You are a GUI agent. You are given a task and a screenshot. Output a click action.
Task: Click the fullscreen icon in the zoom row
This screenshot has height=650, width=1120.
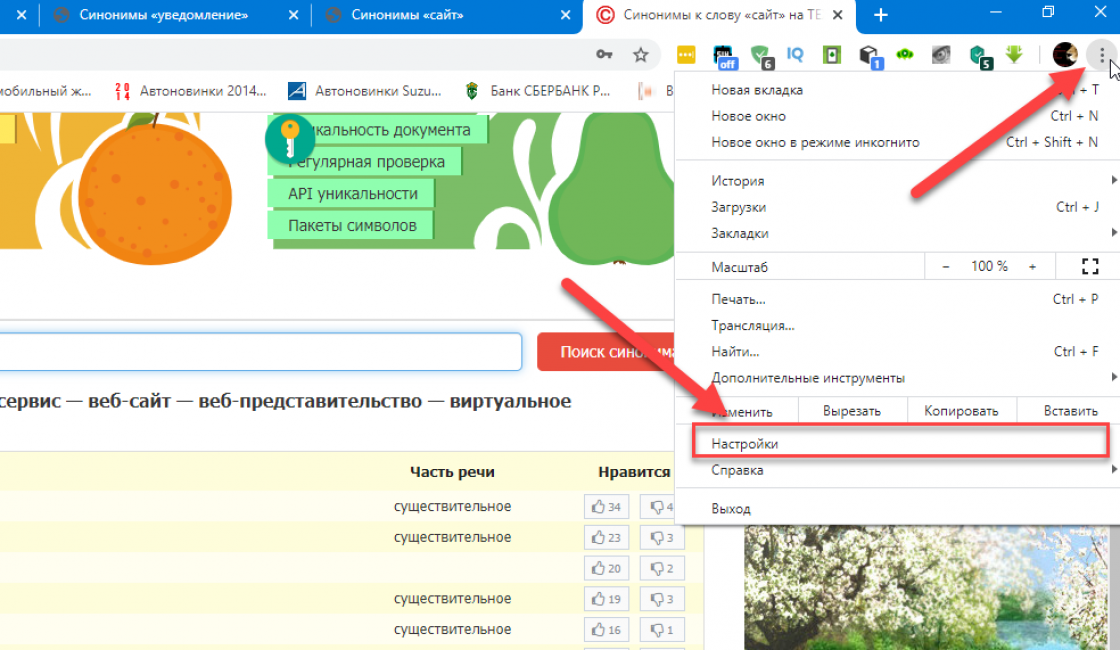tap(1090, 266)
